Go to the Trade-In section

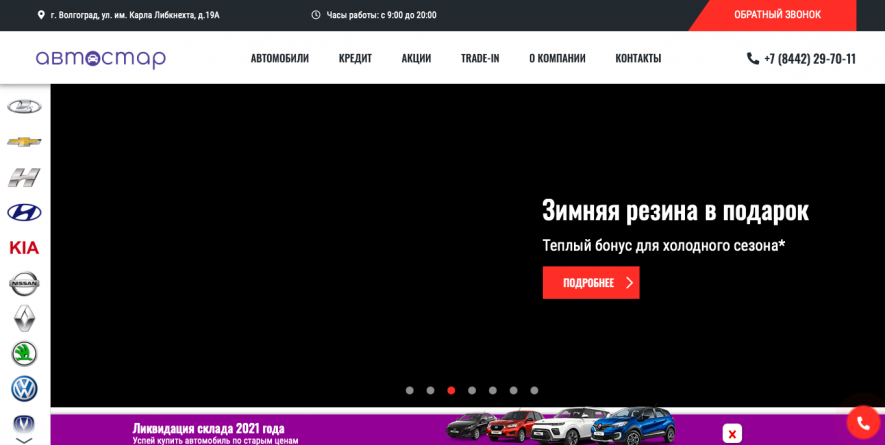point(480,58)
